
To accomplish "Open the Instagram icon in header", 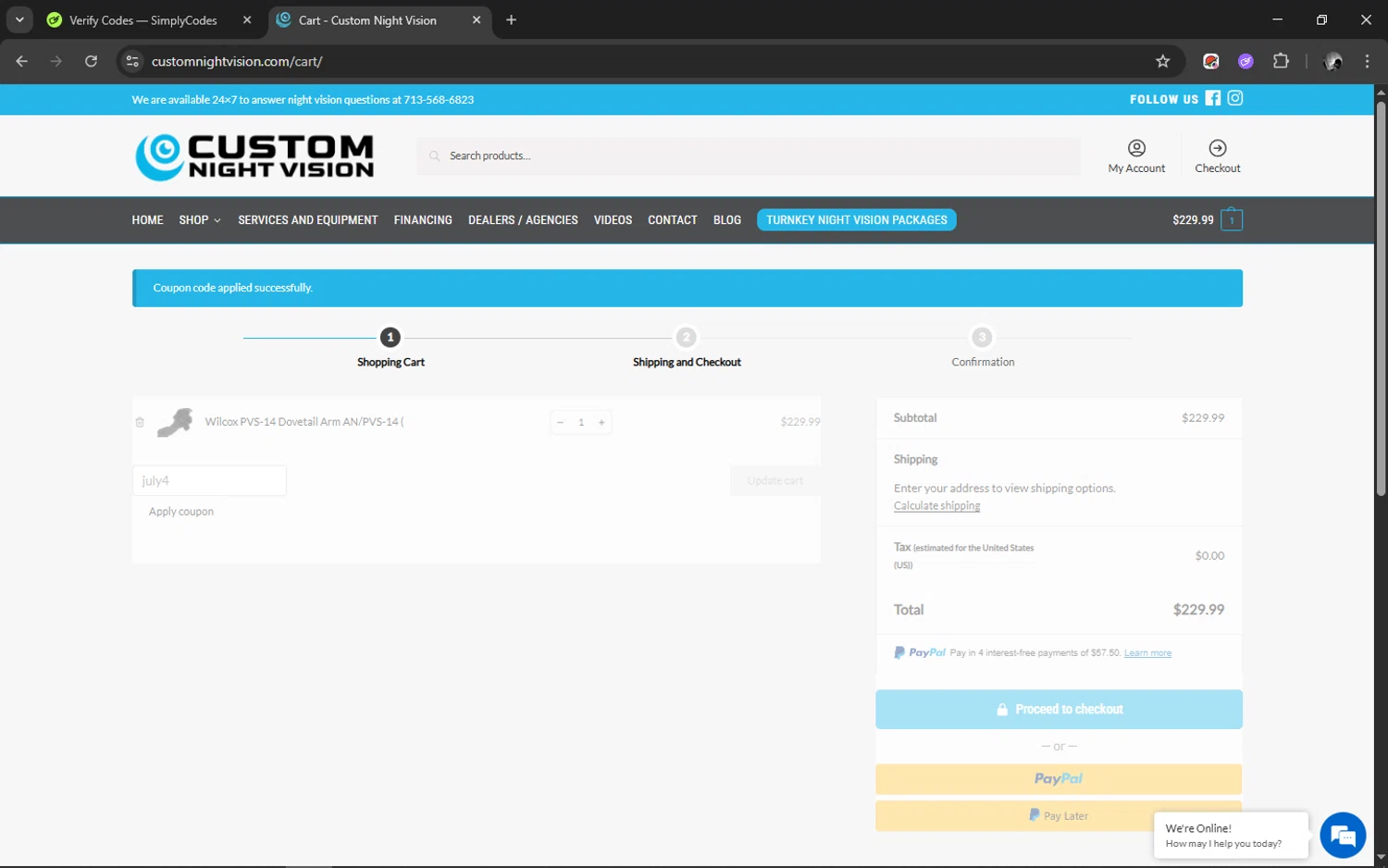I will click(1234, 98).
